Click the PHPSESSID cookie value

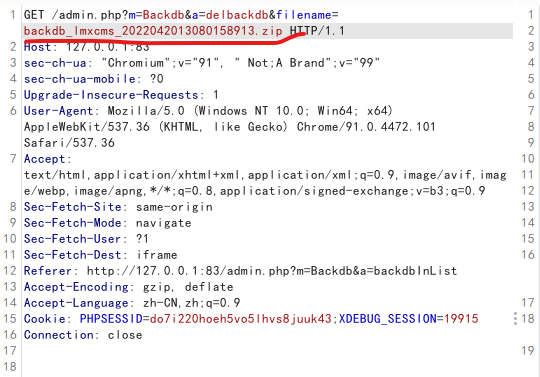tap(241, 319)
